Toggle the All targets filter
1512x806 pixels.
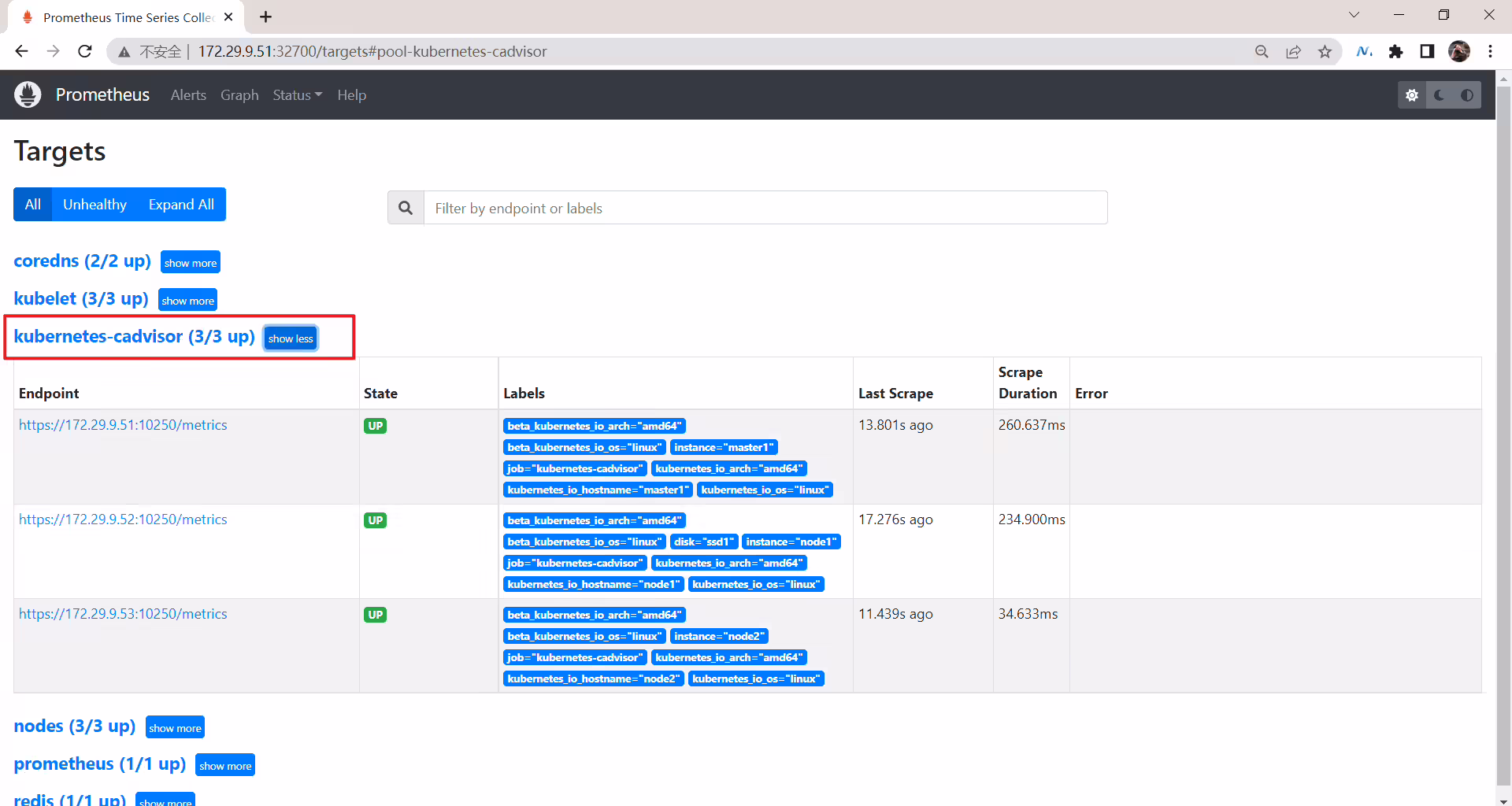[x=32, y=205]
